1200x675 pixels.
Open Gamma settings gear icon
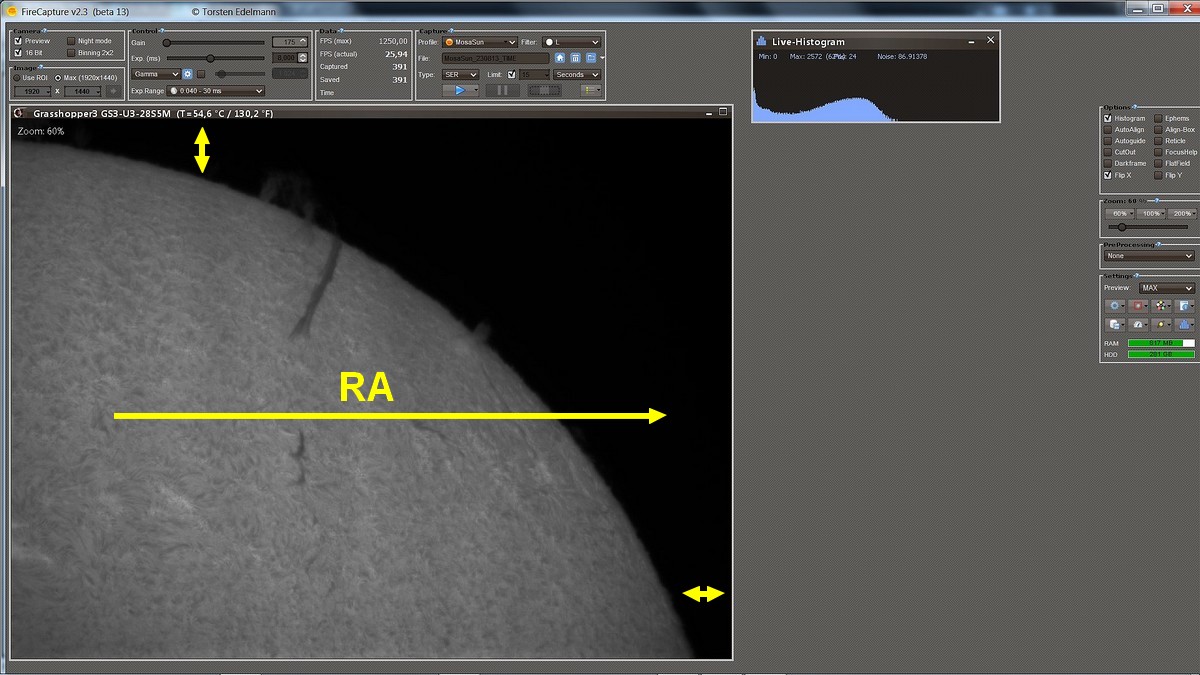coord(187,74)
